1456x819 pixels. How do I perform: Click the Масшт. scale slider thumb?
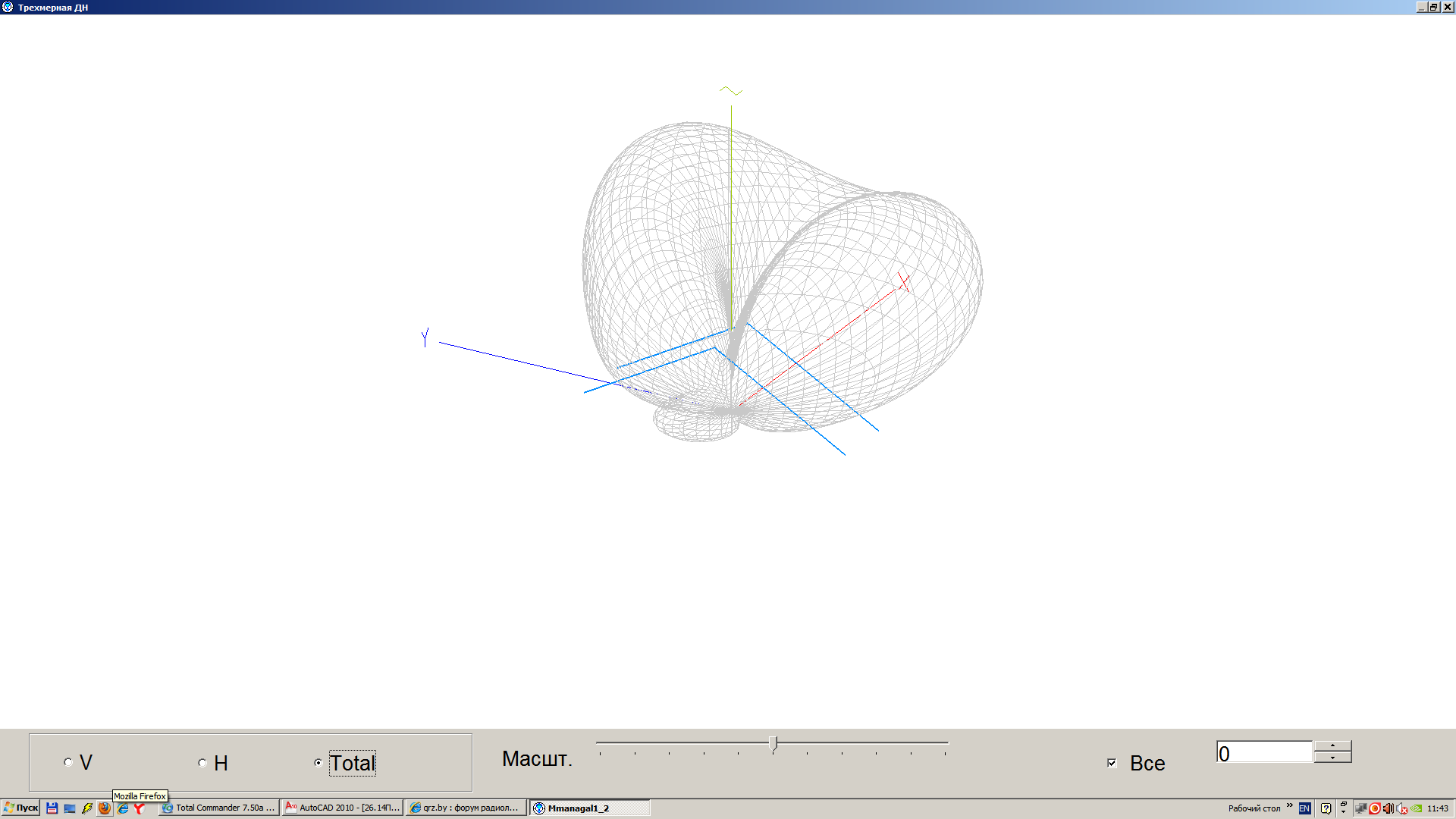tap(773, 743)
